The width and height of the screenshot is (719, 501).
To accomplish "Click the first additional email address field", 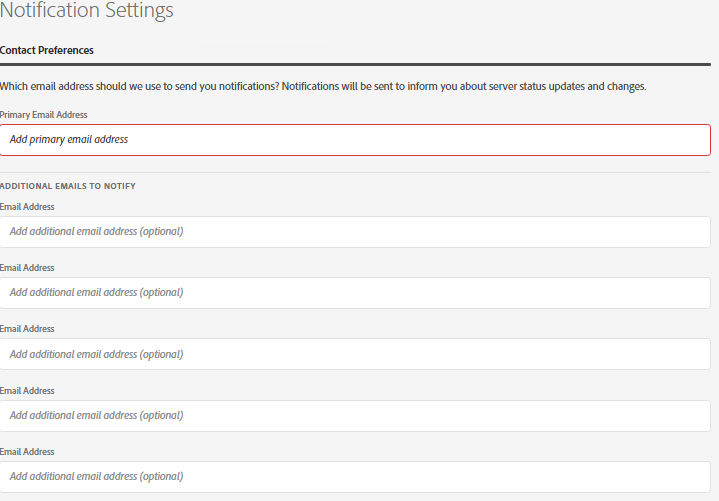I will click(x=355, y=232).
